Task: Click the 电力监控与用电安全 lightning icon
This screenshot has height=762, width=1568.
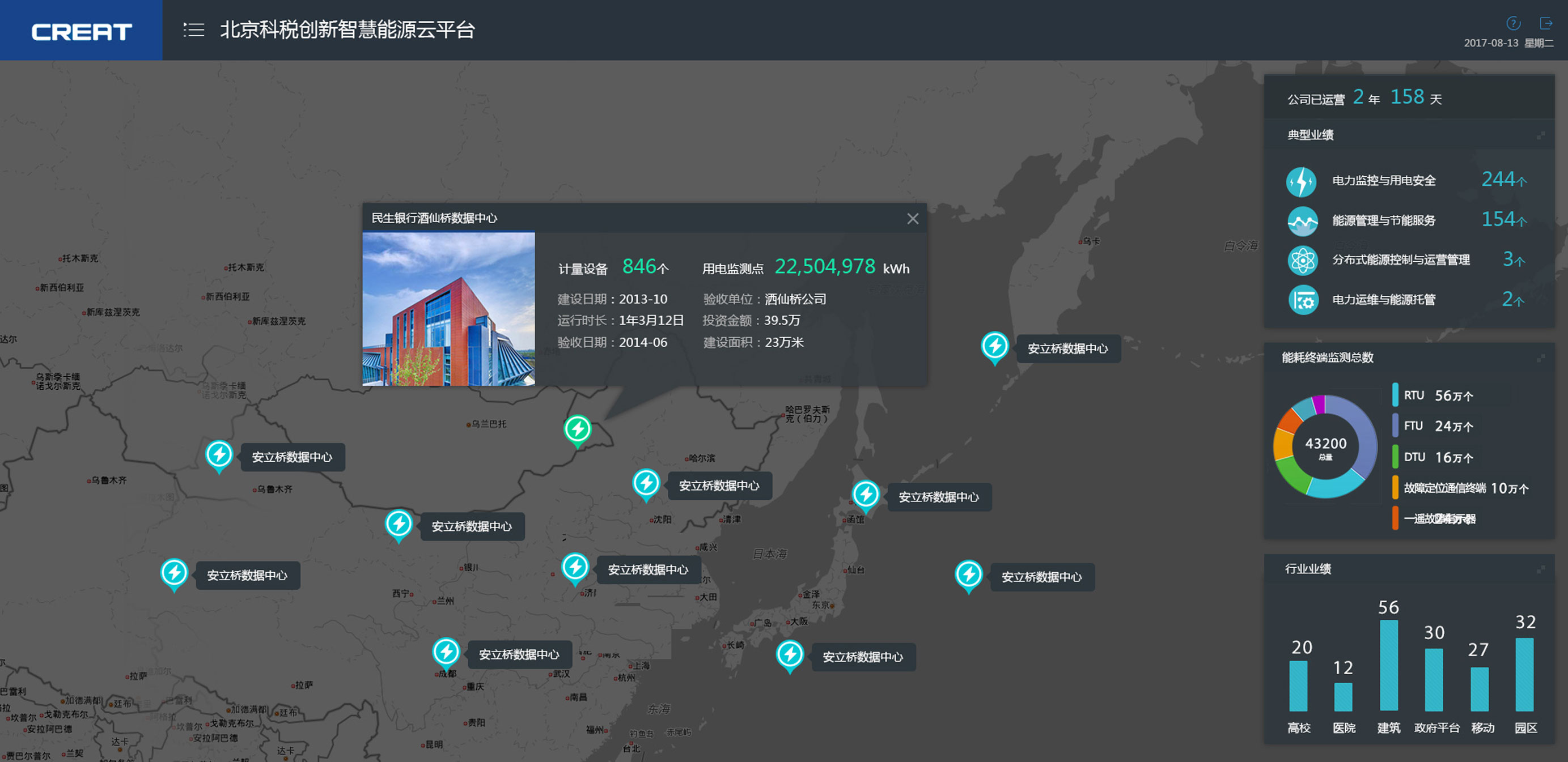Action: pyautogui.click(x=1302, y=181)
